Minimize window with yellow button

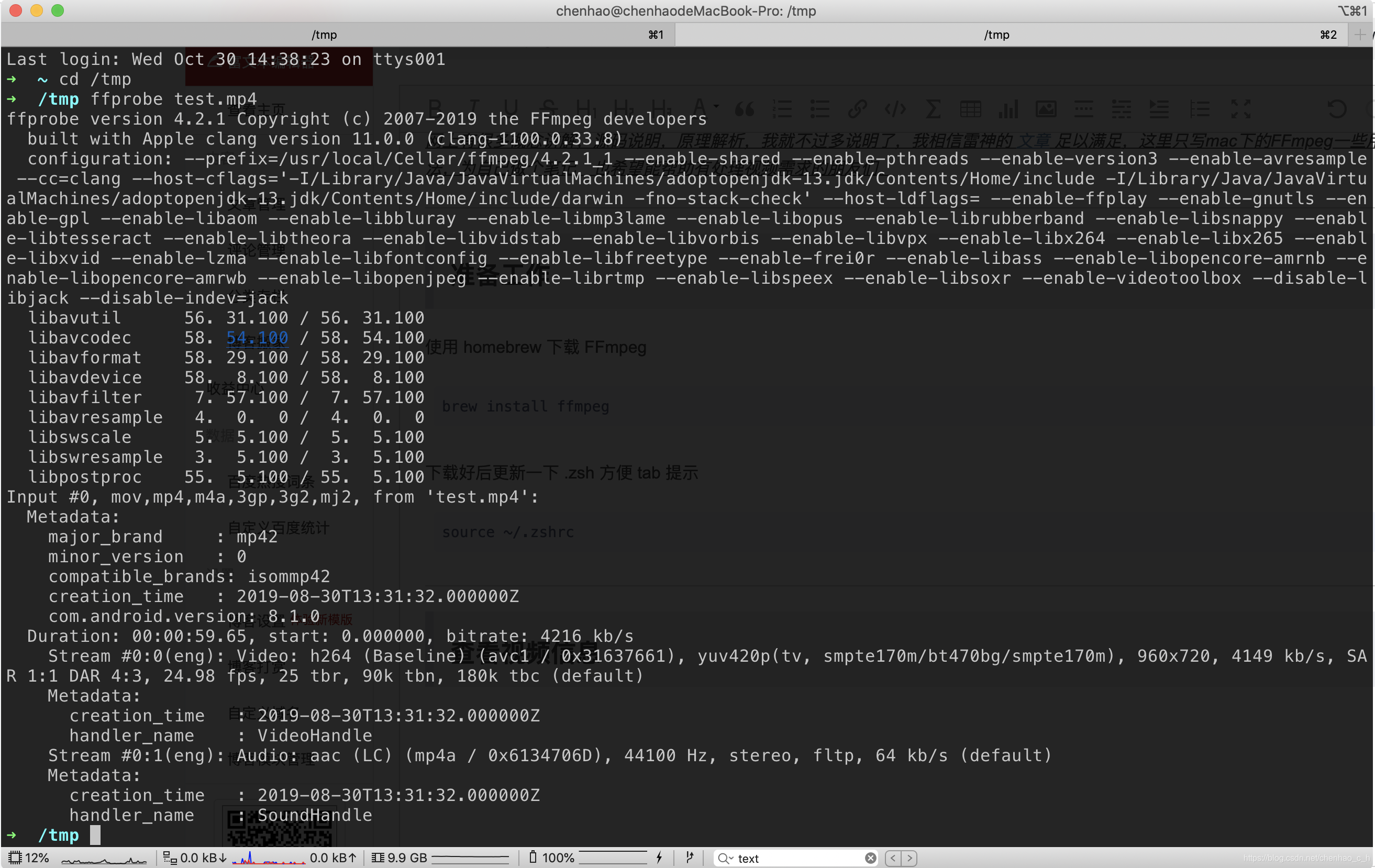tap(37, 10)
